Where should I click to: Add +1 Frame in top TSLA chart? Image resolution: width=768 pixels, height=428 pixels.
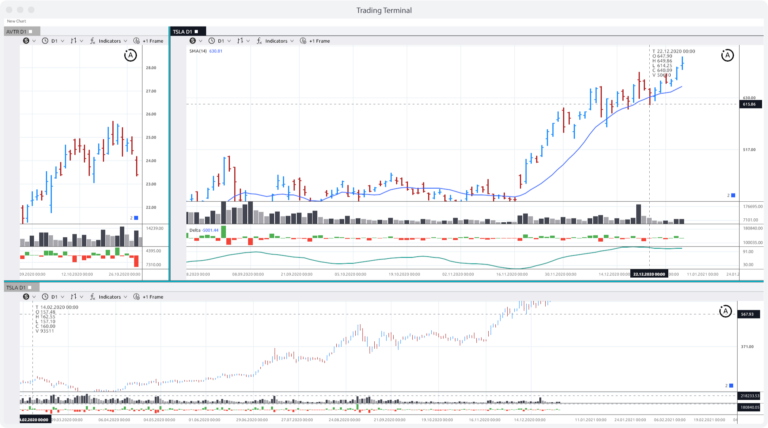[x=318, y=41]
